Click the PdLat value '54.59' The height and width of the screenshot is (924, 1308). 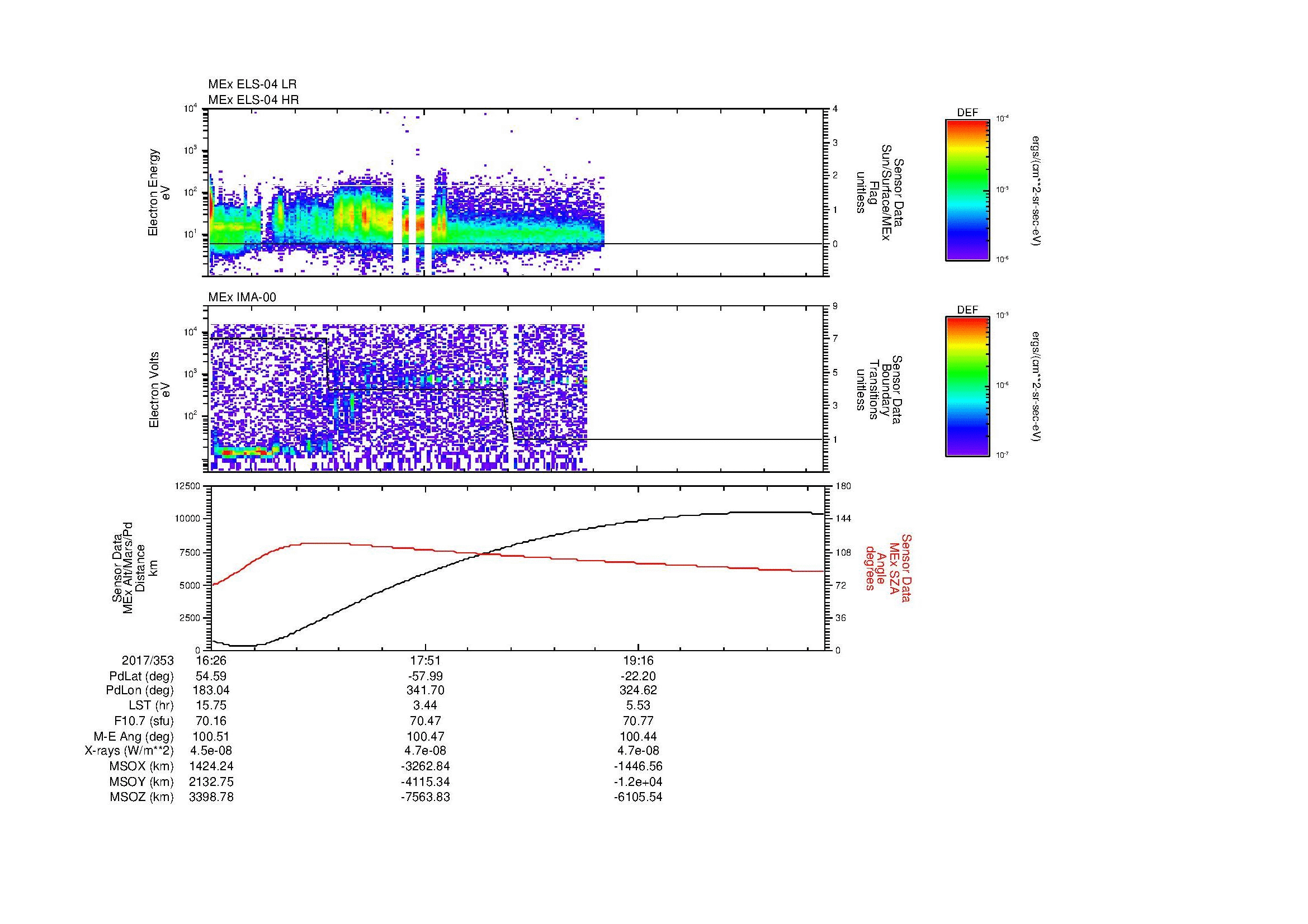tap(211, 676)
